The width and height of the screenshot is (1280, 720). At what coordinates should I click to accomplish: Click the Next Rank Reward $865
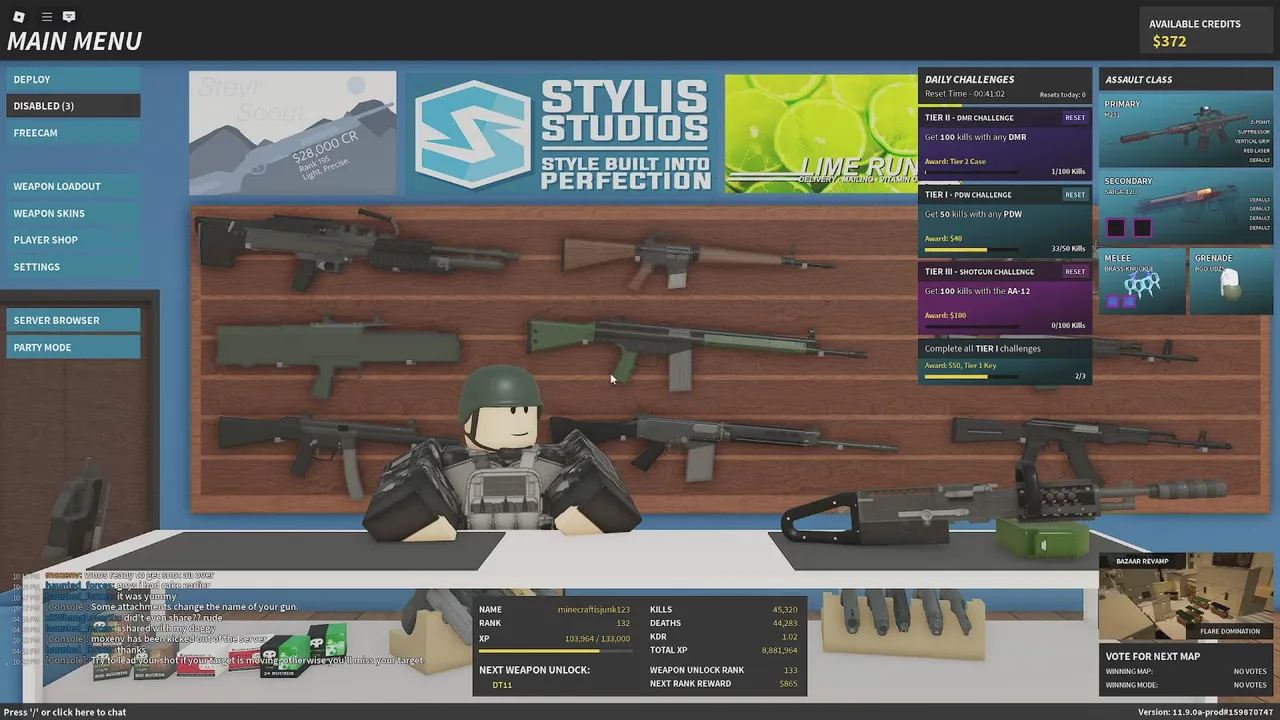(788, 684)
